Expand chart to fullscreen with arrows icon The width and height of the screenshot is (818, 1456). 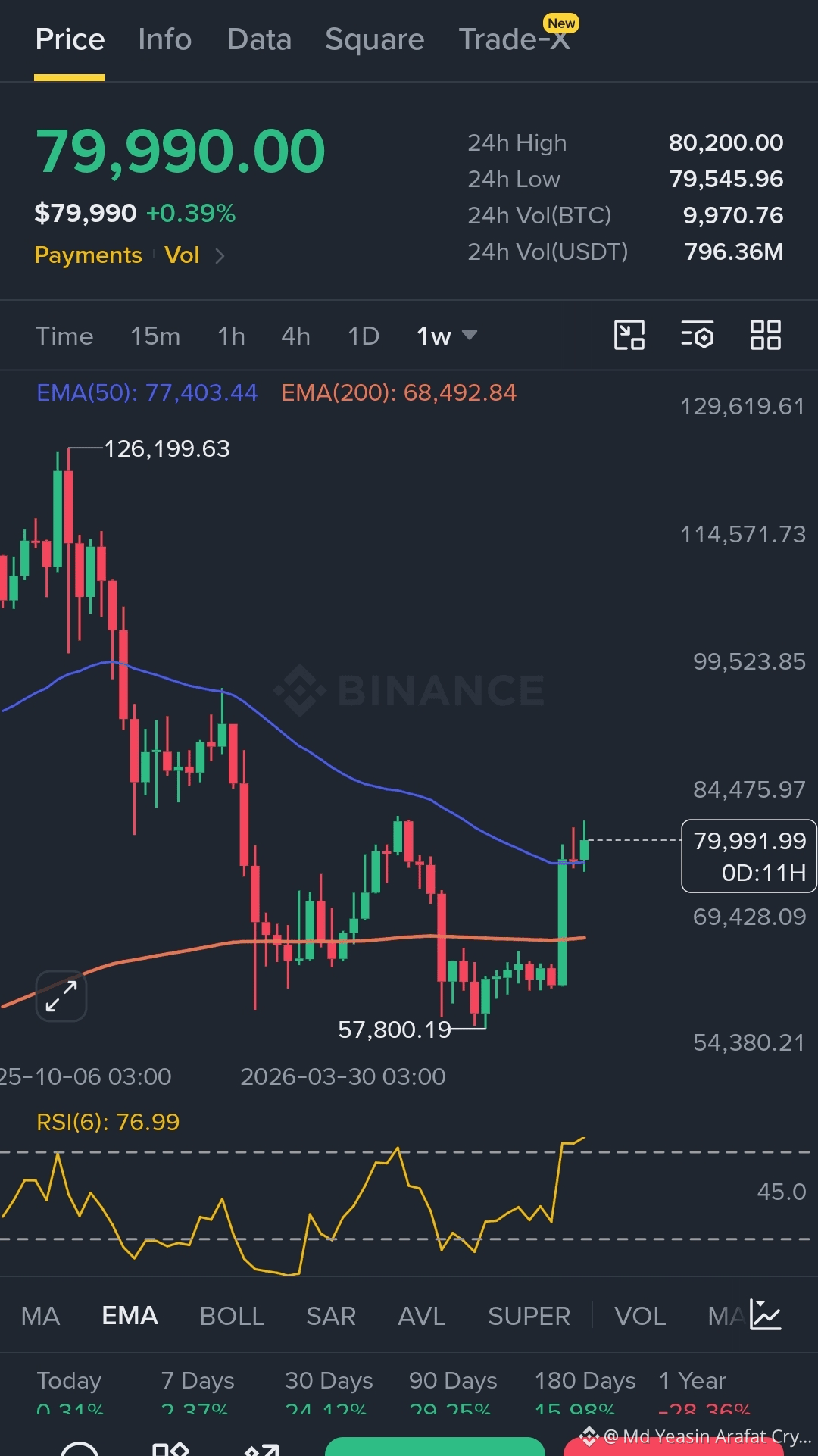(61, 996)
